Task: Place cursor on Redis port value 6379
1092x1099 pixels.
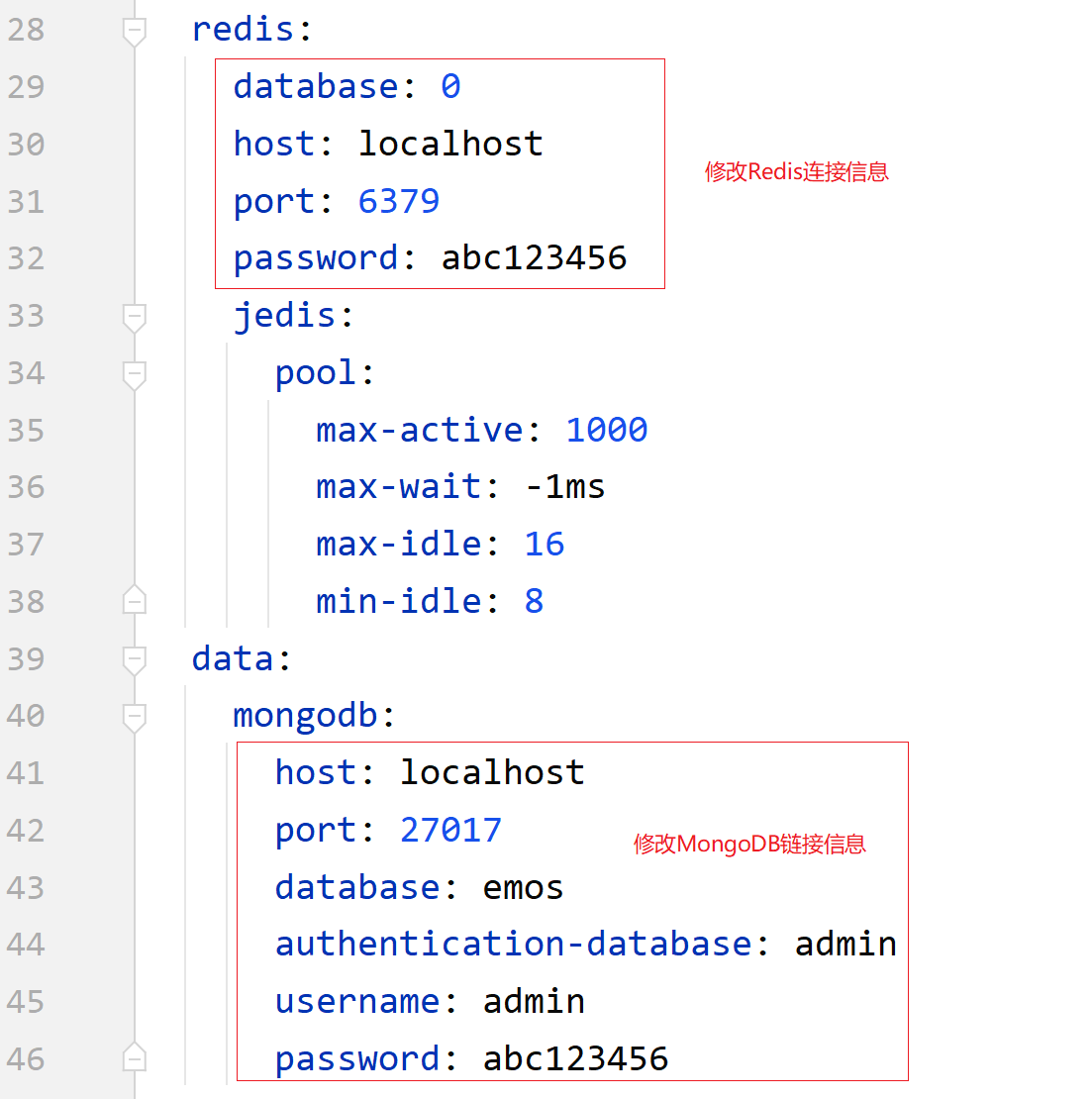Action: pos(398,201)
